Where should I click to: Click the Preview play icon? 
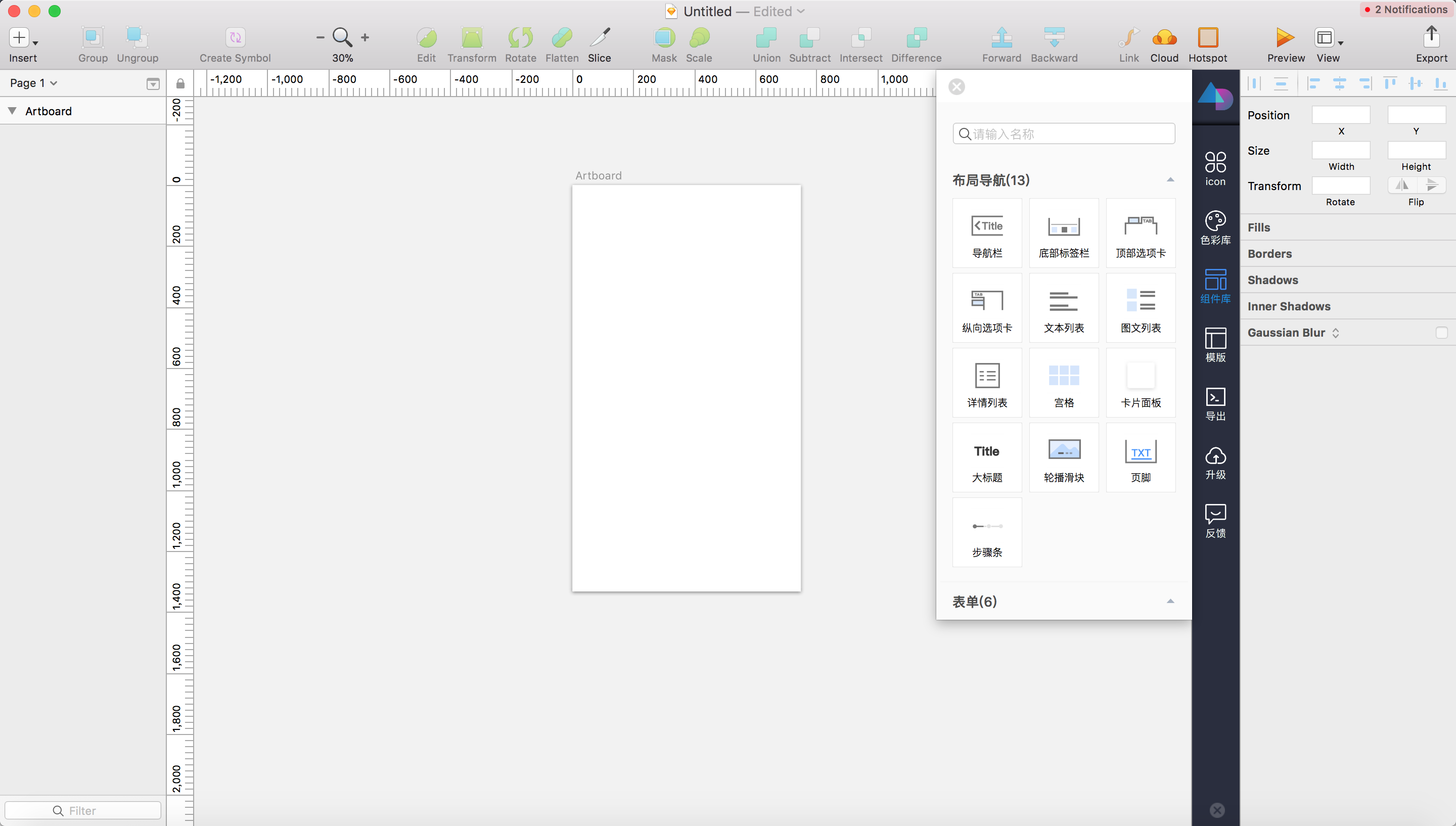tap(1285, 38)
